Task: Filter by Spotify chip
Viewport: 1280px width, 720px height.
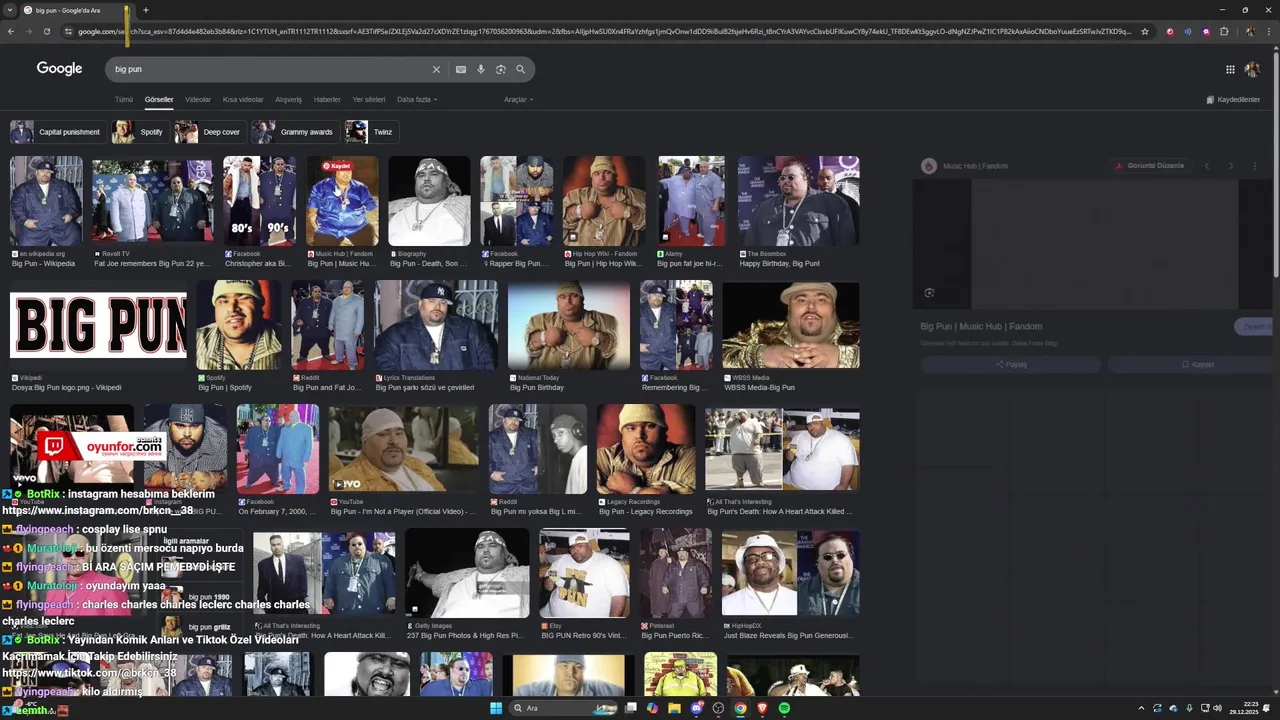Action: click(x=139, y=132)
